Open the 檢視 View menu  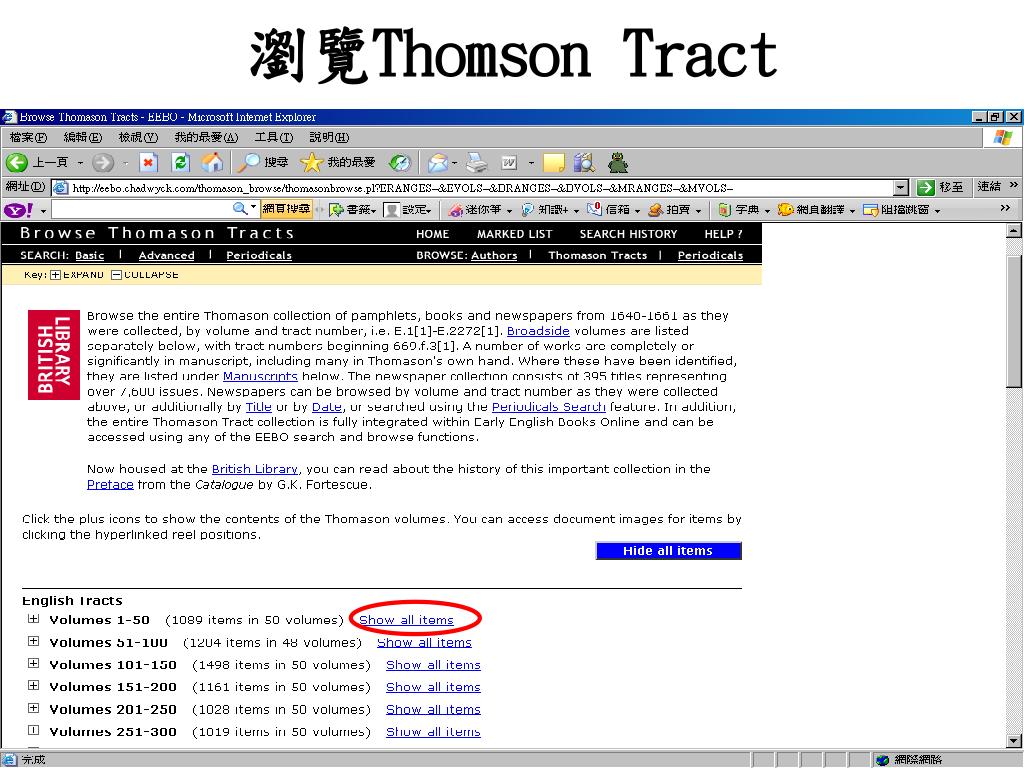pyautogui.click(x=138, y=137)
